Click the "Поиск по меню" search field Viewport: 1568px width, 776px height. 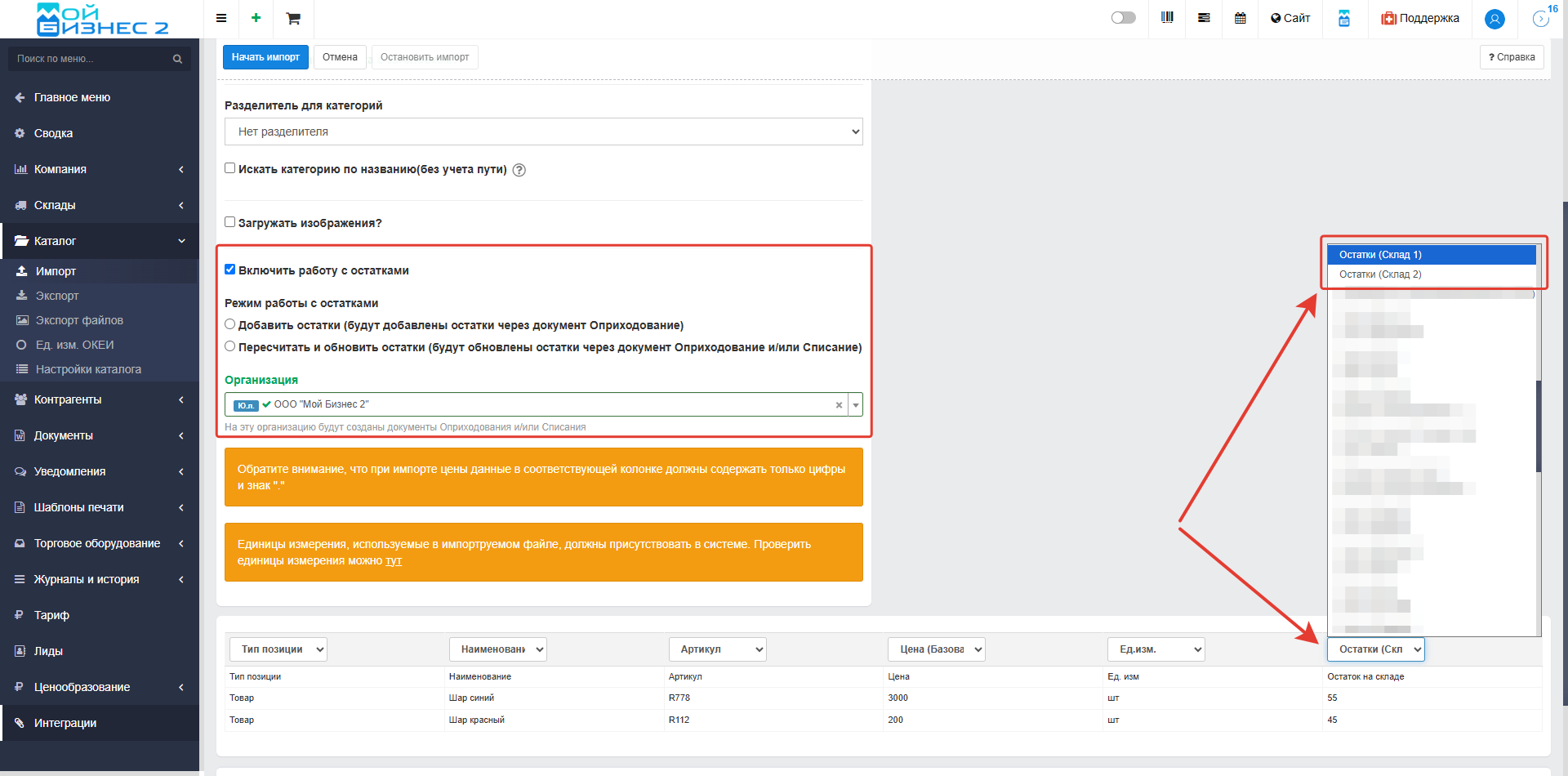(90, 59)
